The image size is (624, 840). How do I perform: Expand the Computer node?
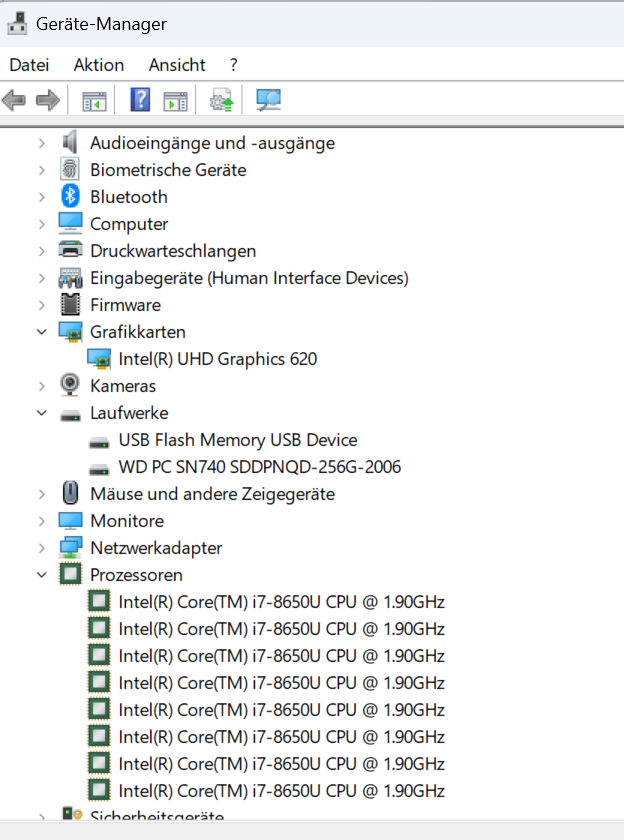[42, 224]
